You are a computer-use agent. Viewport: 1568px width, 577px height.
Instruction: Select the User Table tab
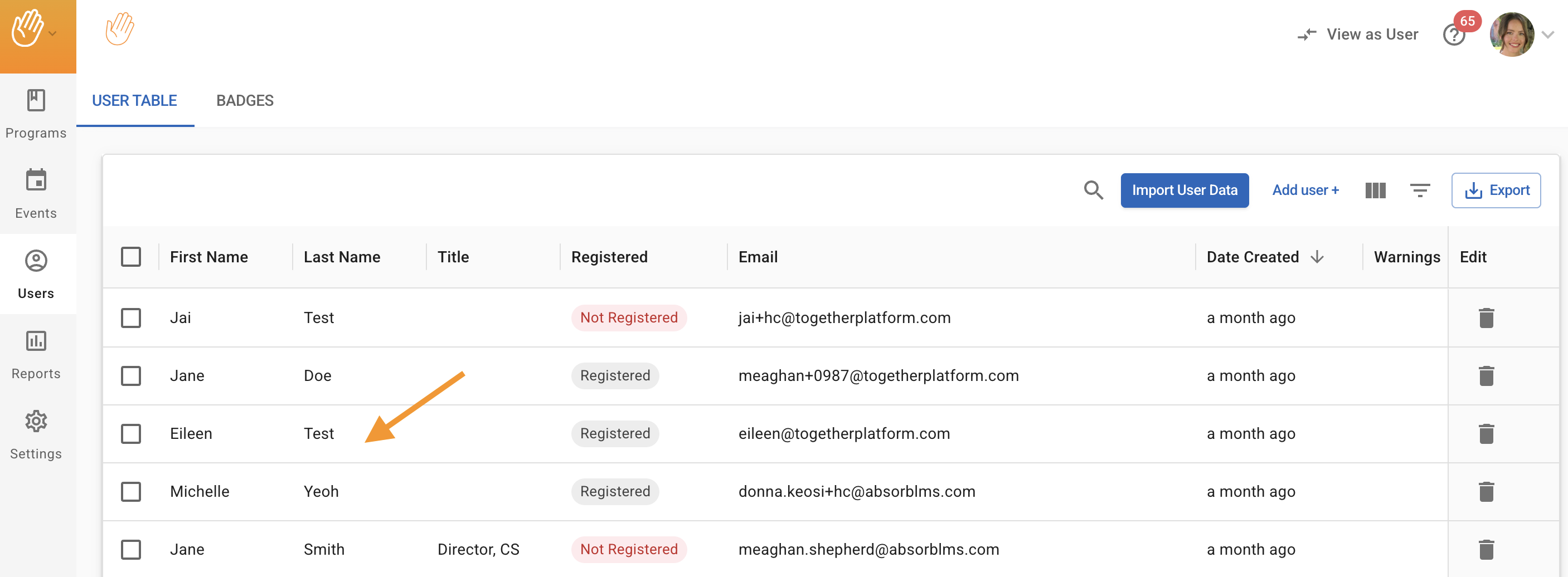pyautogui.click(x=134, y=100)
